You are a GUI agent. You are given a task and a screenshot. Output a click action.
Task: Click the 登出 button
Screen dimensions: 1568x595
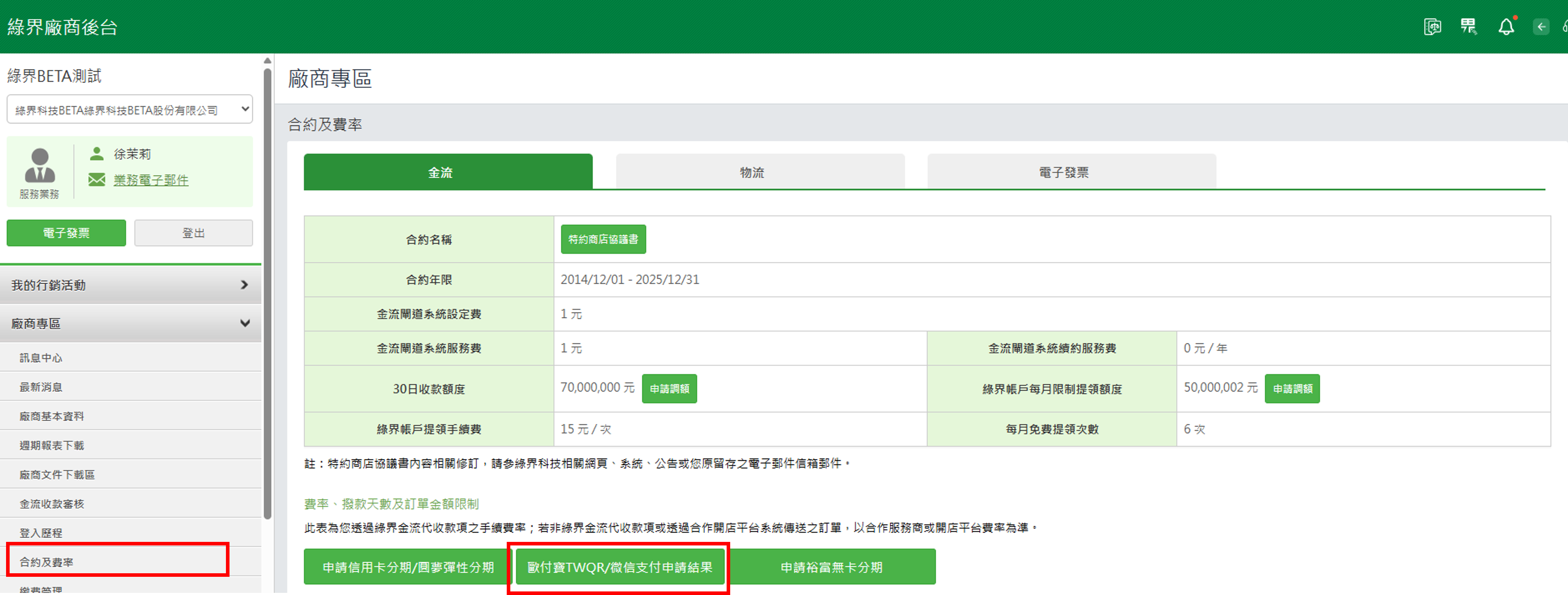[193, 233]
